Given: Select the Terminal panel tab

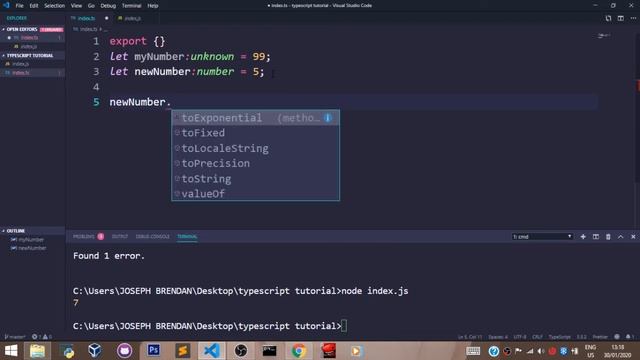Looking at the screenshot, I should [x=187, y=237].
